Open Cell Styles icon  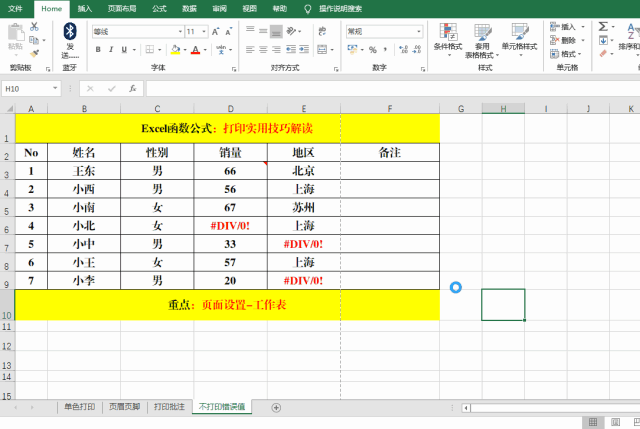tap(520, 31)
